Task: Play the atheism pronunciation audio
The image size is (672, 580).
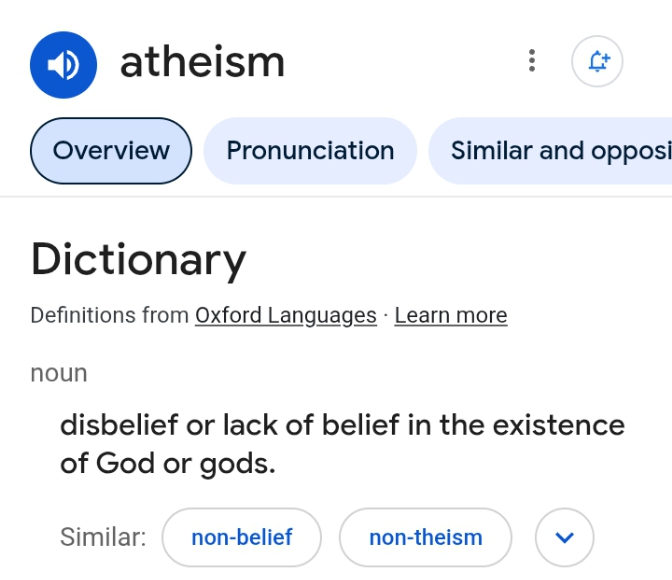Action: [63, 65]
